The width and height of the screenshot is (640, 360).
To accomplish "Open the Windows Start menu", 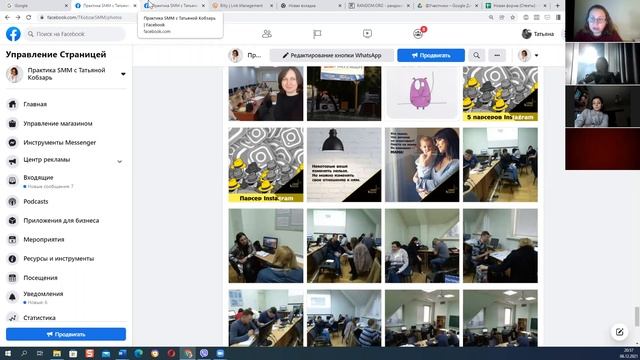I will point(7,353).
